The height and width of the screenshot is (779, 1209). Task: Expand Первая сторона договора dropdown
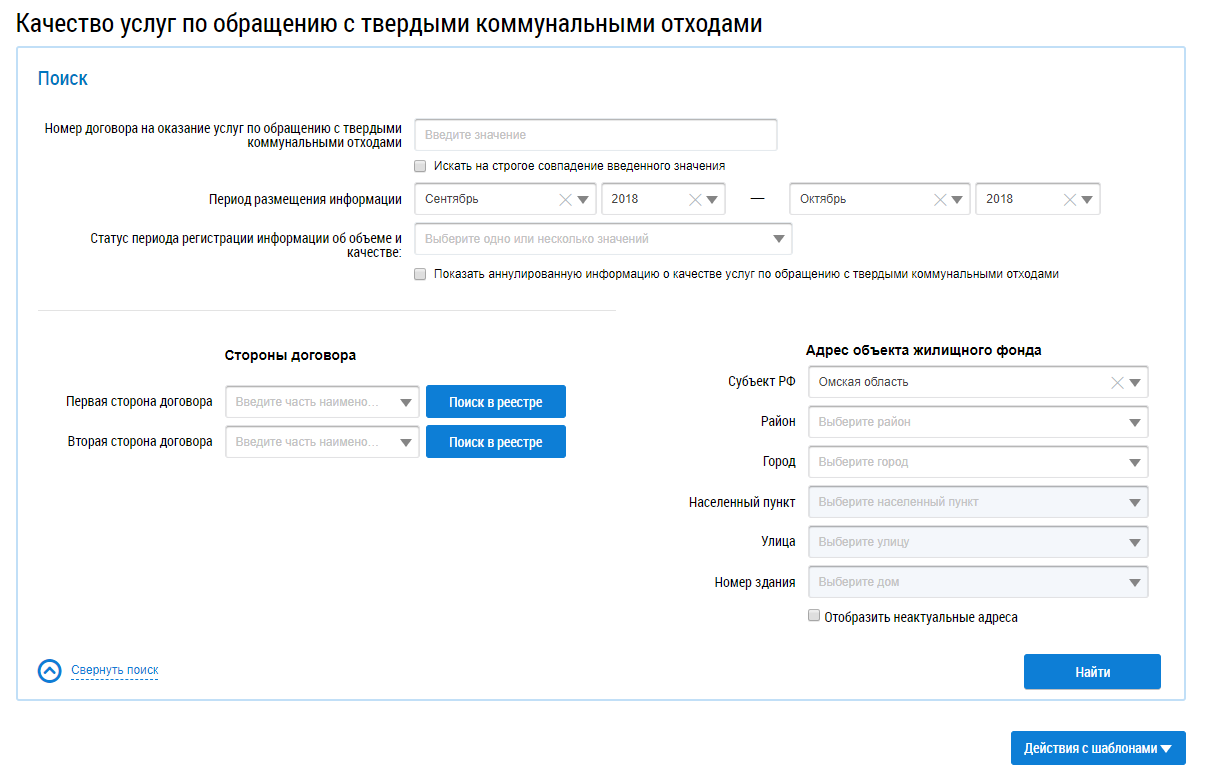[406, 402]
